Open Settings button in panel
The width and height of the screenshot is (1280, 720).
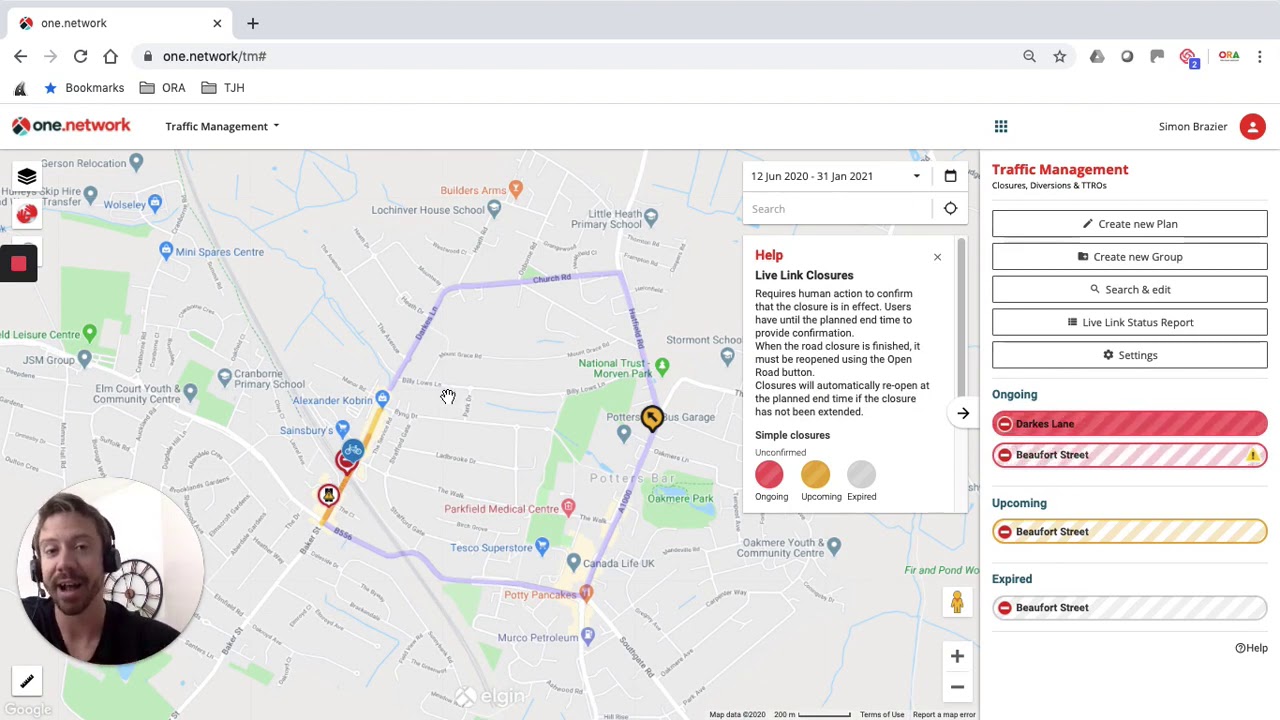[x=1129, y=356]
